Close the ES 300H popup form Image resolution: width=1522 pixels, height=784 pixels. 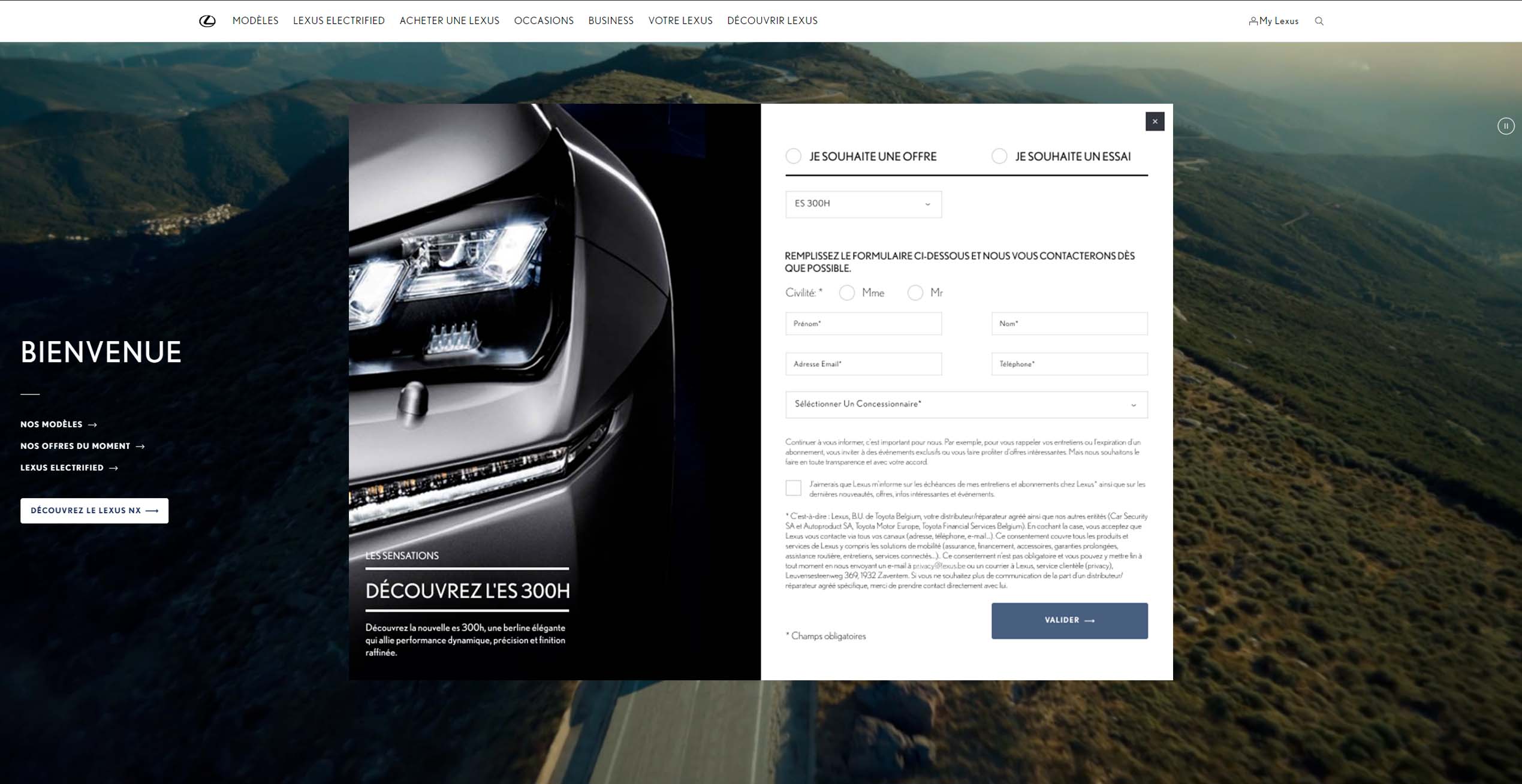[x=1155, y=122]
